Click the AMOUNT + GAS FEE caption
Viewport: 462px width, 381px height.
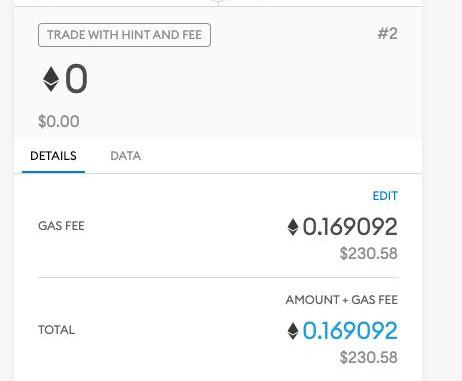point(342,300)
